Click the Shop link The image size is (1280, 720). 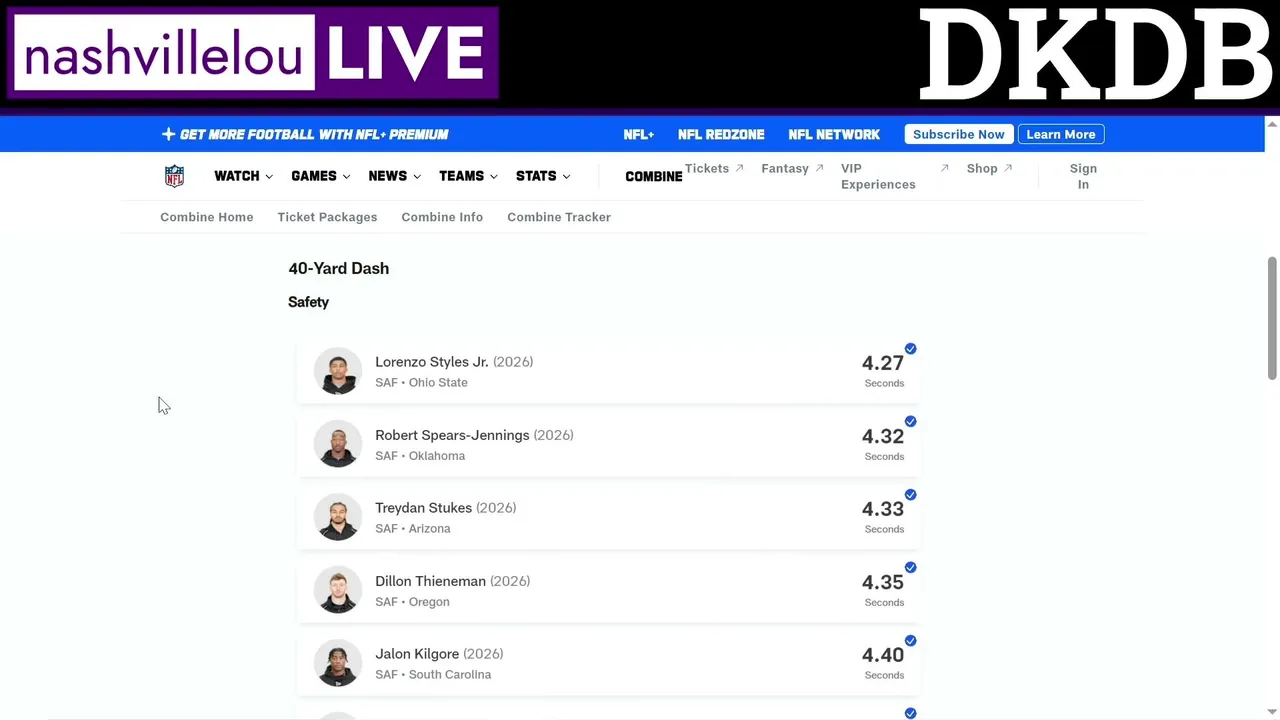pos(982,168)
